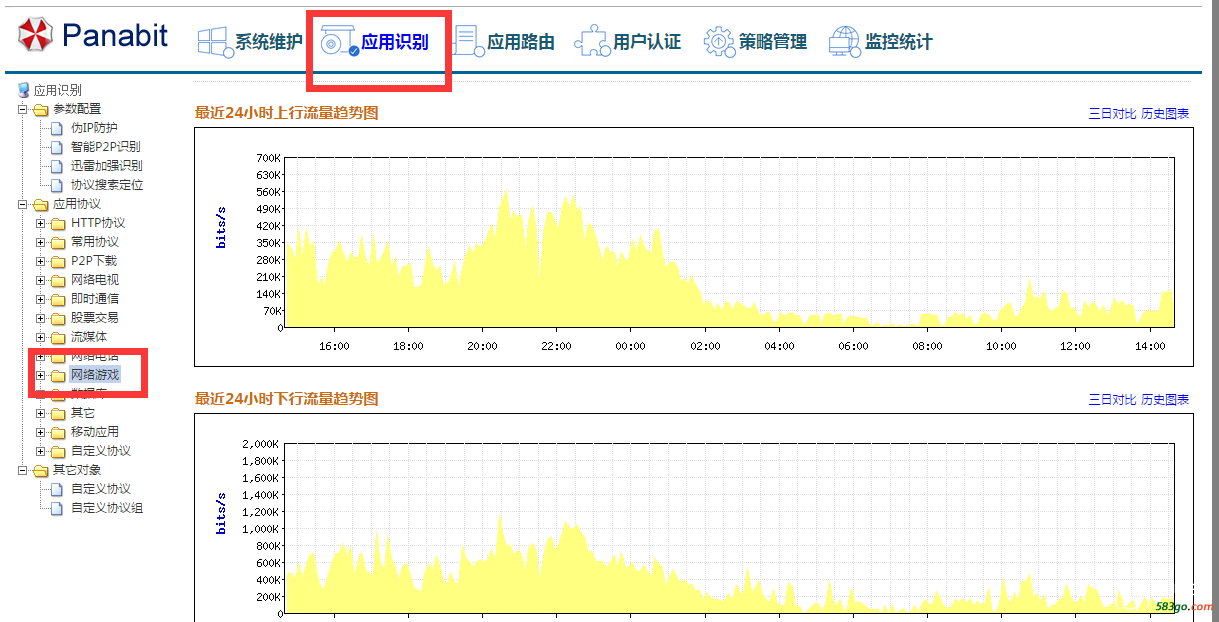Open the 监控统计 menu label
1219x622 pixels.
pos(898,42)
